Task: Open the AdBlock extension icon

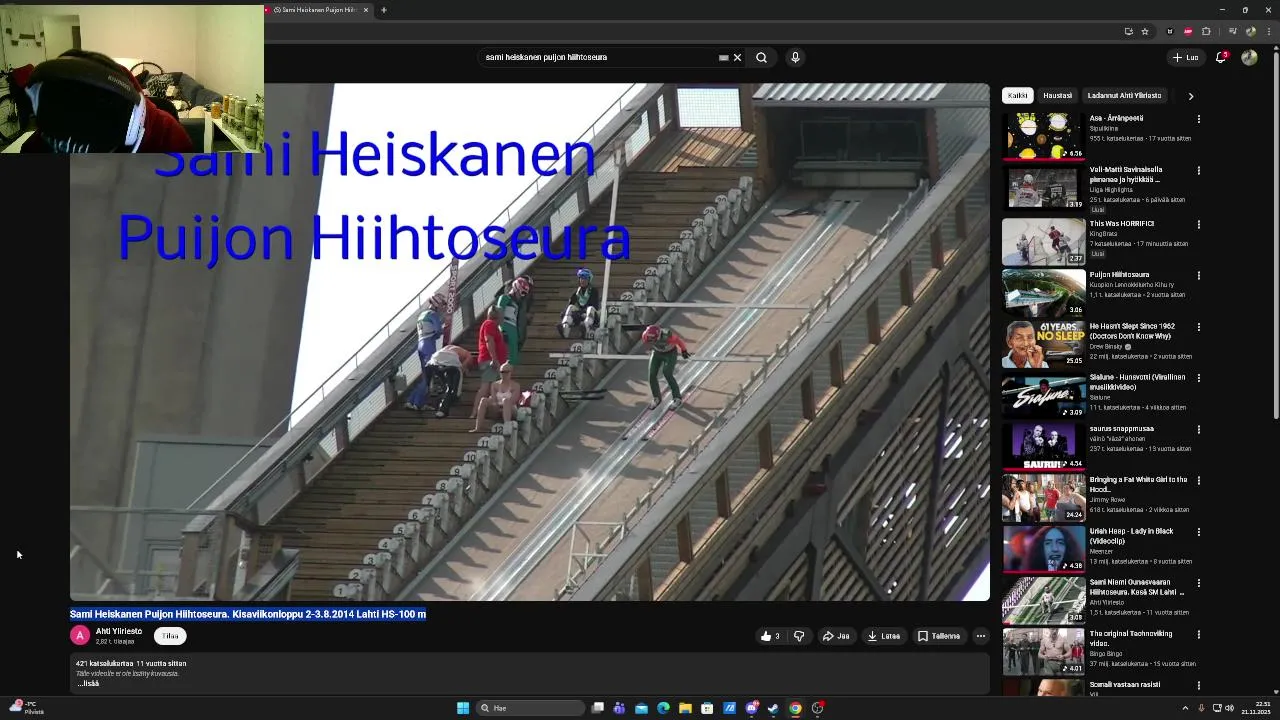Action: 1188,31
